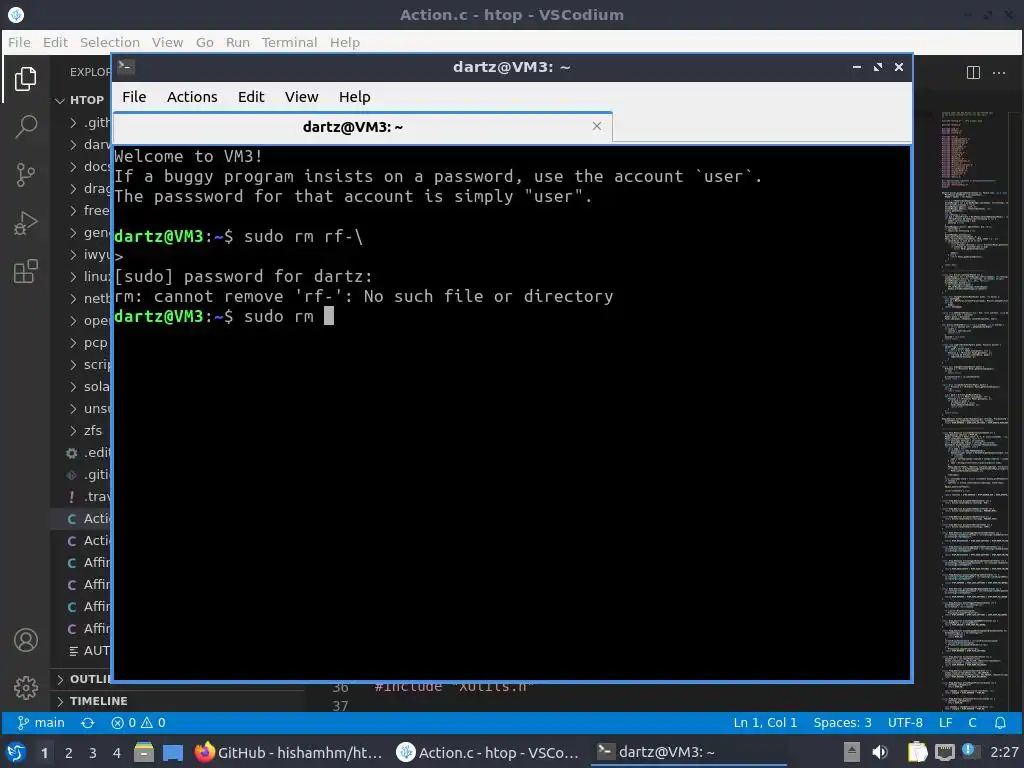The image size is (1024, 768).
Task: Open the clipboard manager tray icon
Action: [918, 752]
